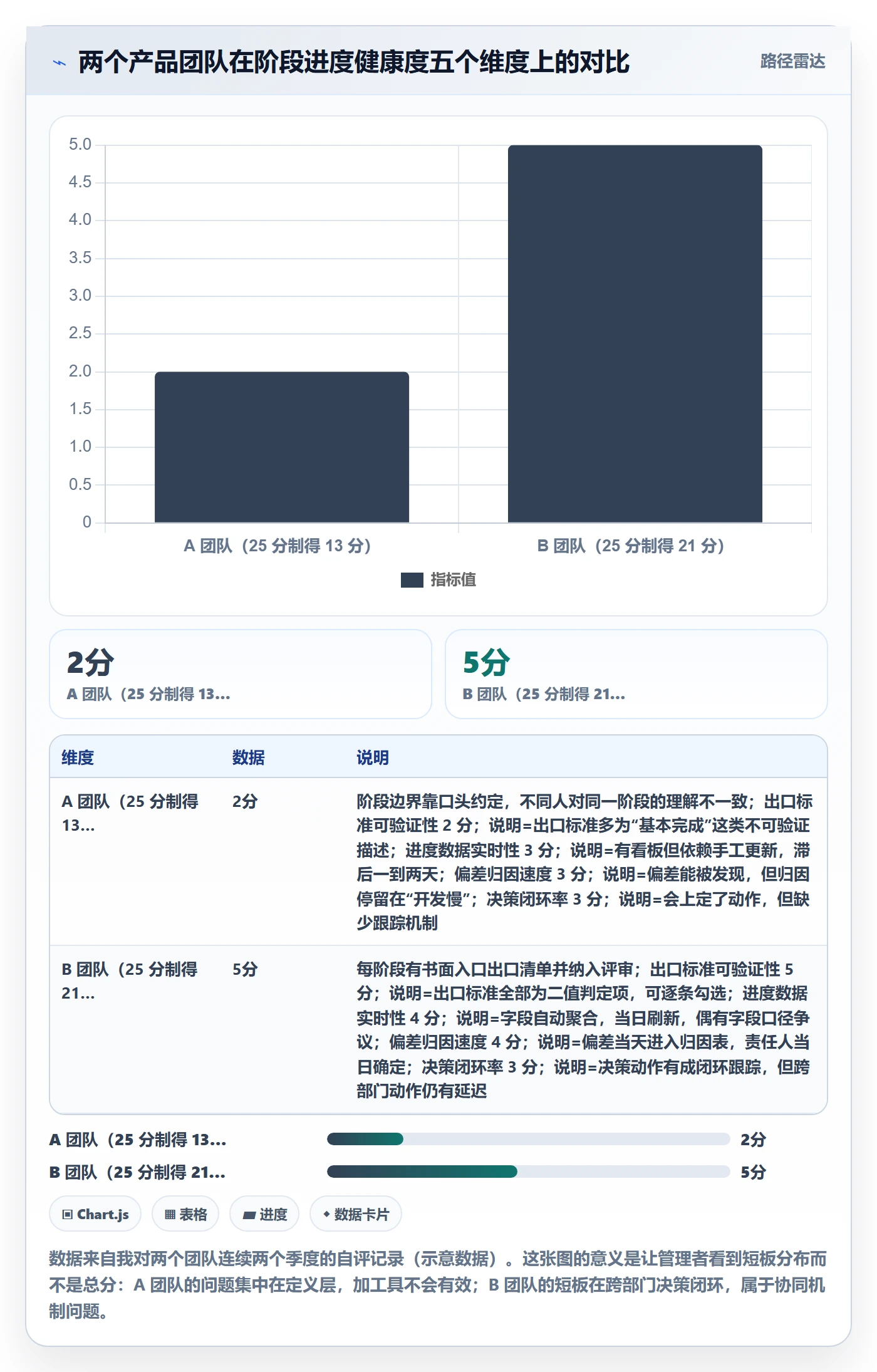Image resolution: width=877 pixels, height=1372 pixels.
Task: Click the 进度 tag chip
Action: (264, 1214)
